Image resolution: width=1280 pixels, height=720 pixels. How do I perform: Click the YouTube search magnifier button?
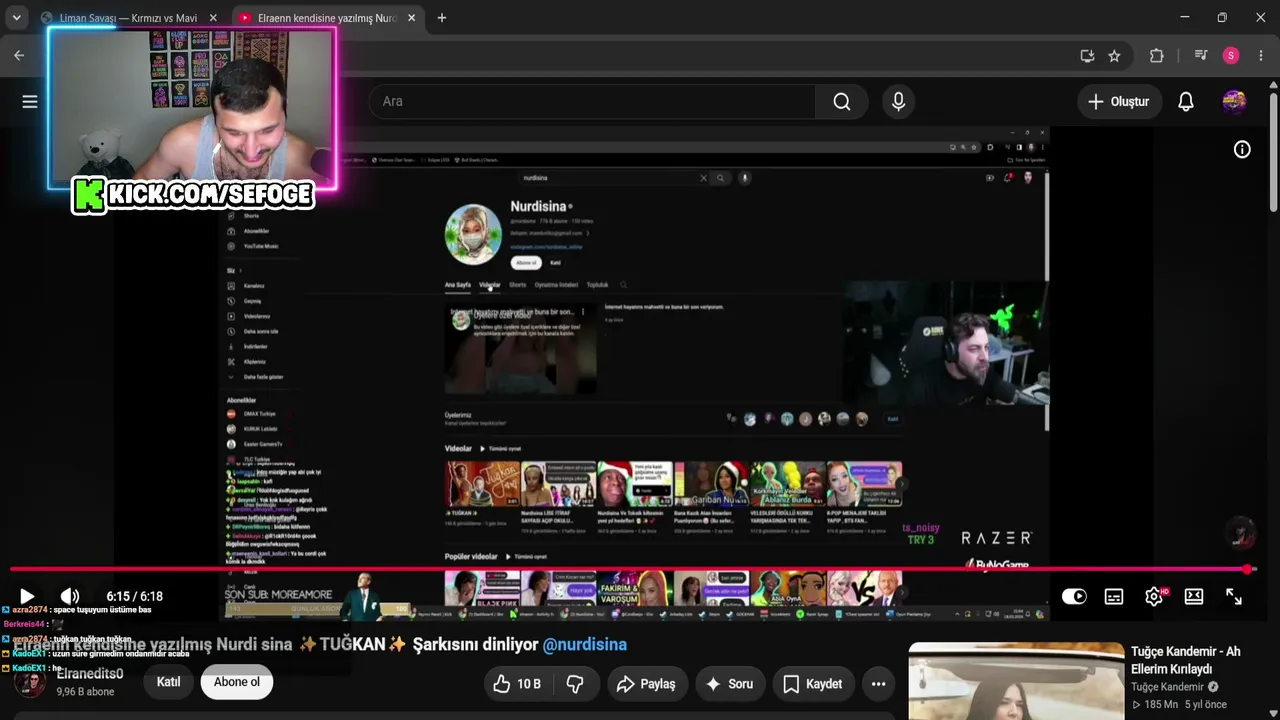click(842, 101)
